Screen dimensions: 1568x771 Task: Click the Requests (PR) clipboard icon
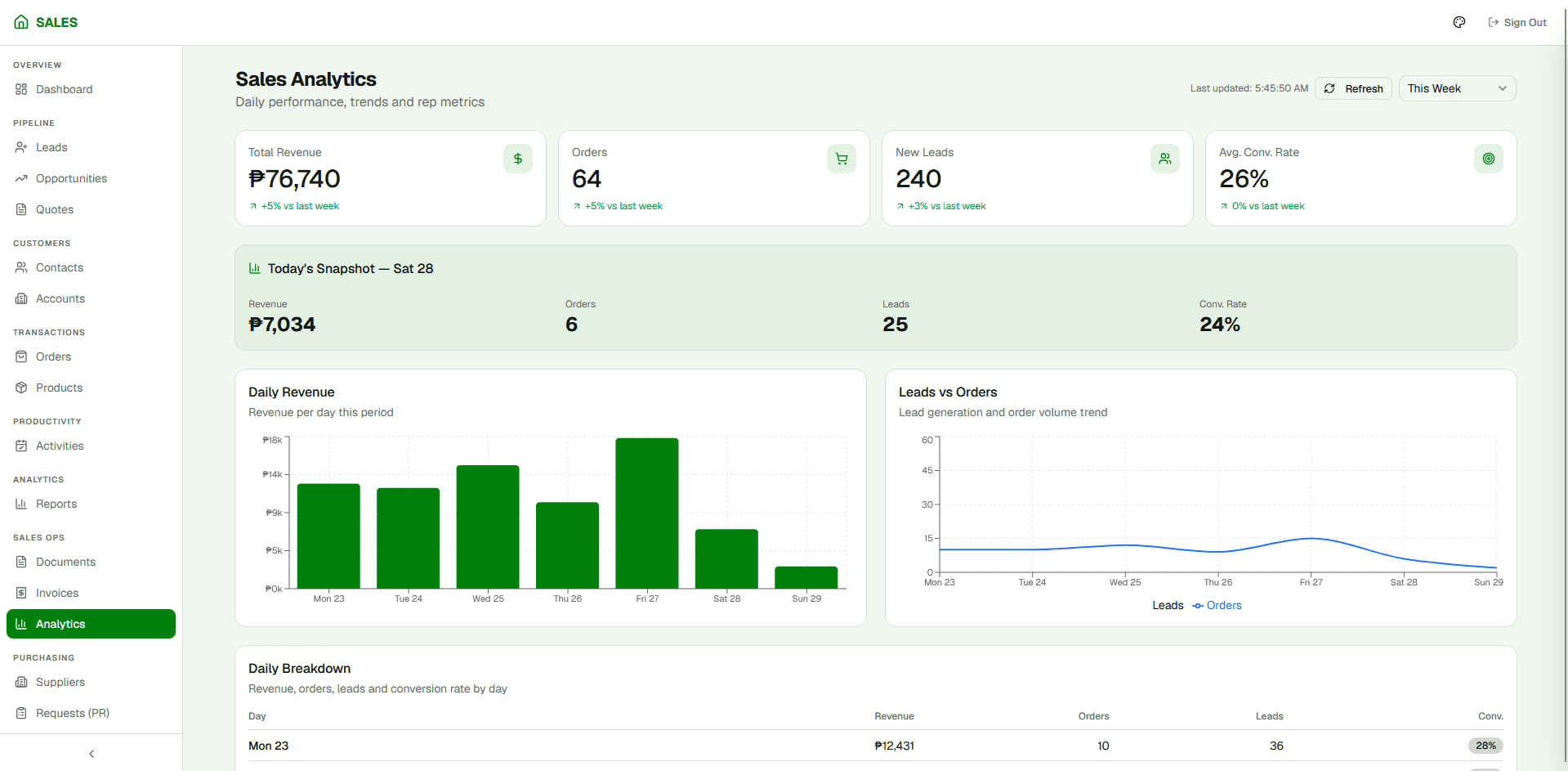[x=21, y=713]
